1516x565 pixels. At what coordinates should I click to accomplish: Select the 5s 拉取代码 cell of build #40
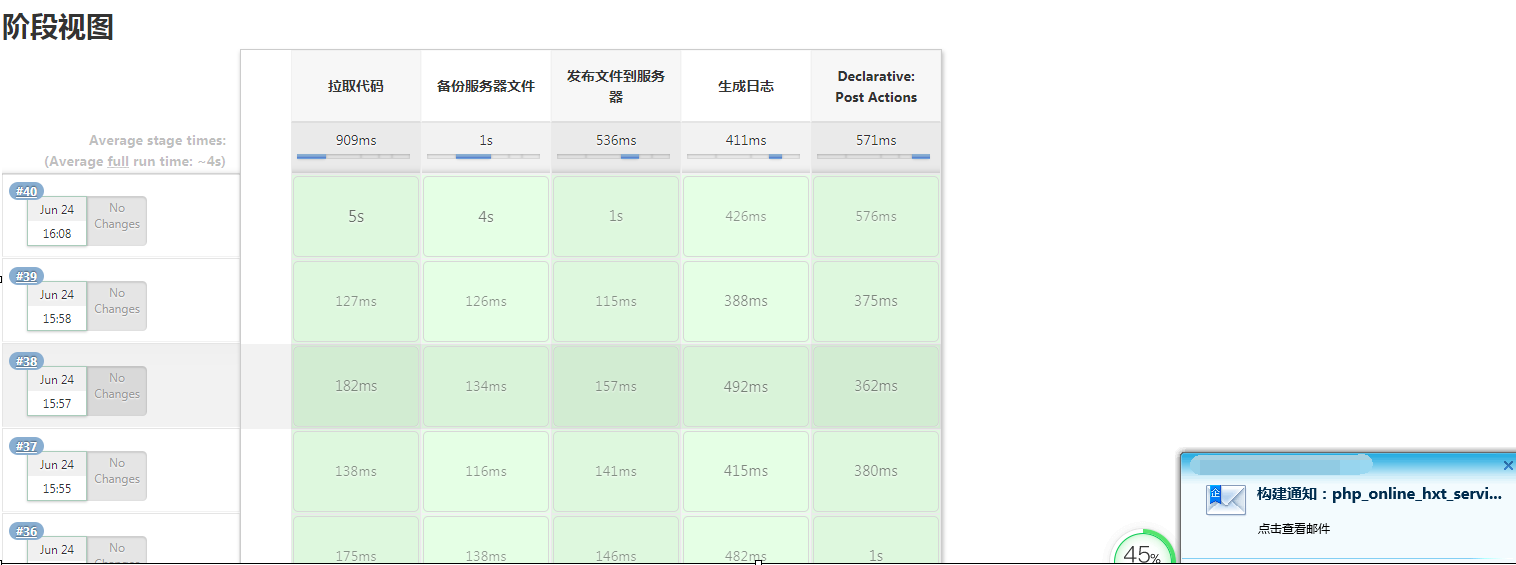[356, 216]
